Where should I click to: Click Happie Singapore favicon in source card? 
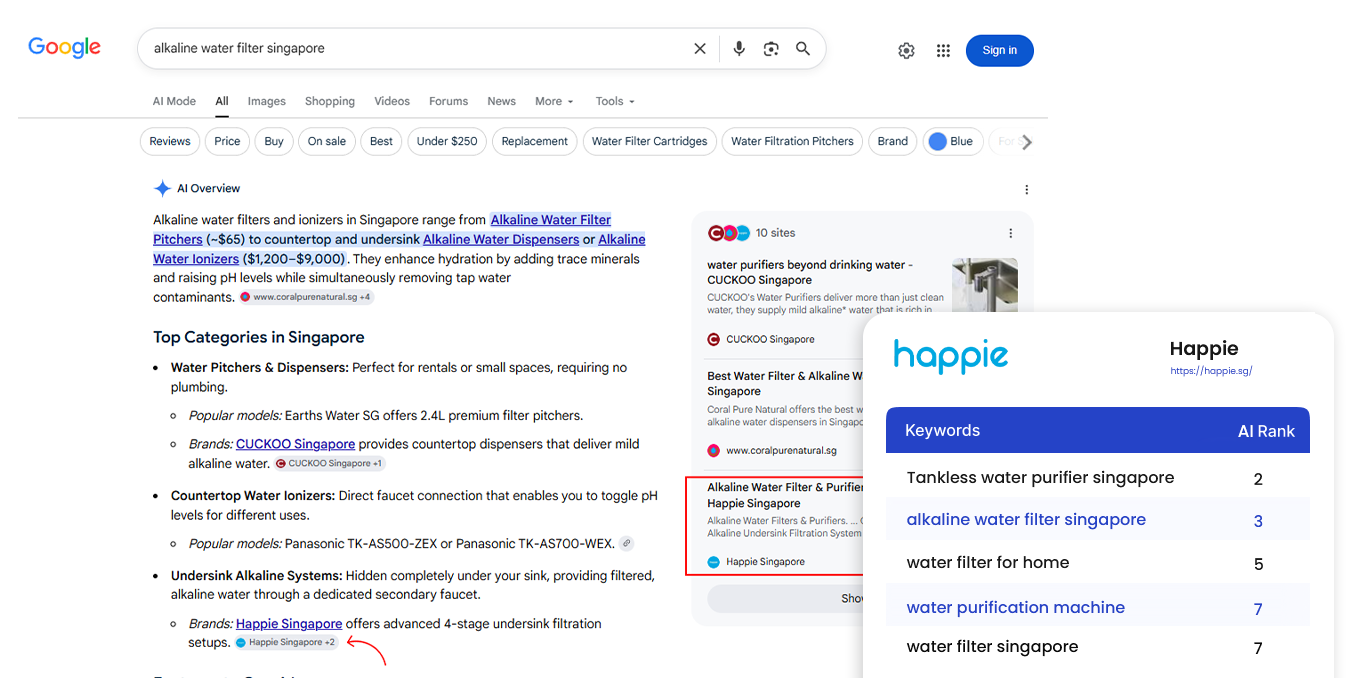tap(714, 562)
